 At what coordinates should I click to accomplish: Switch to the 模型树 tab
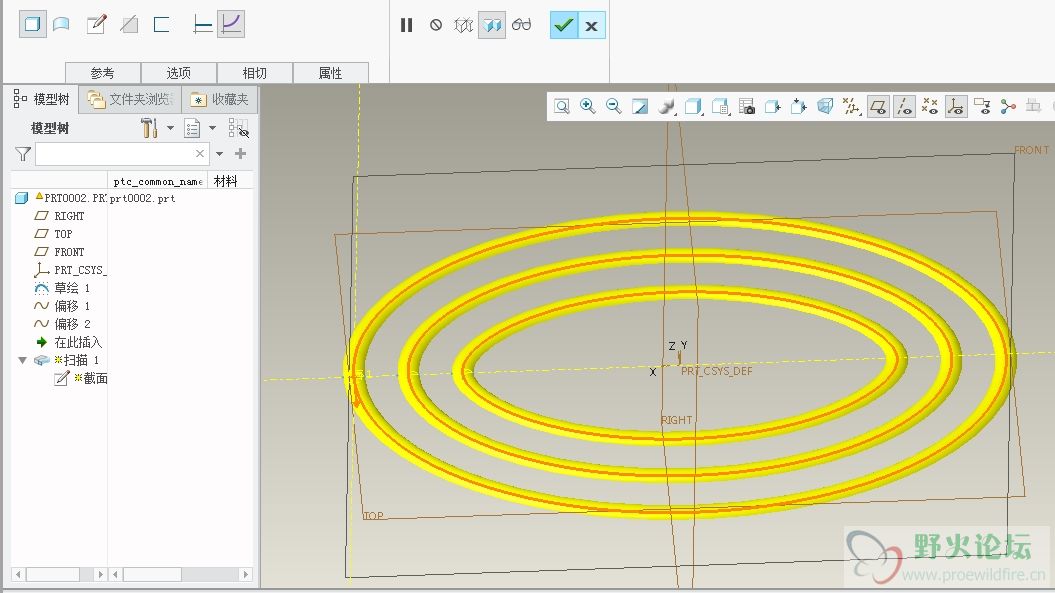pos(42,100)
